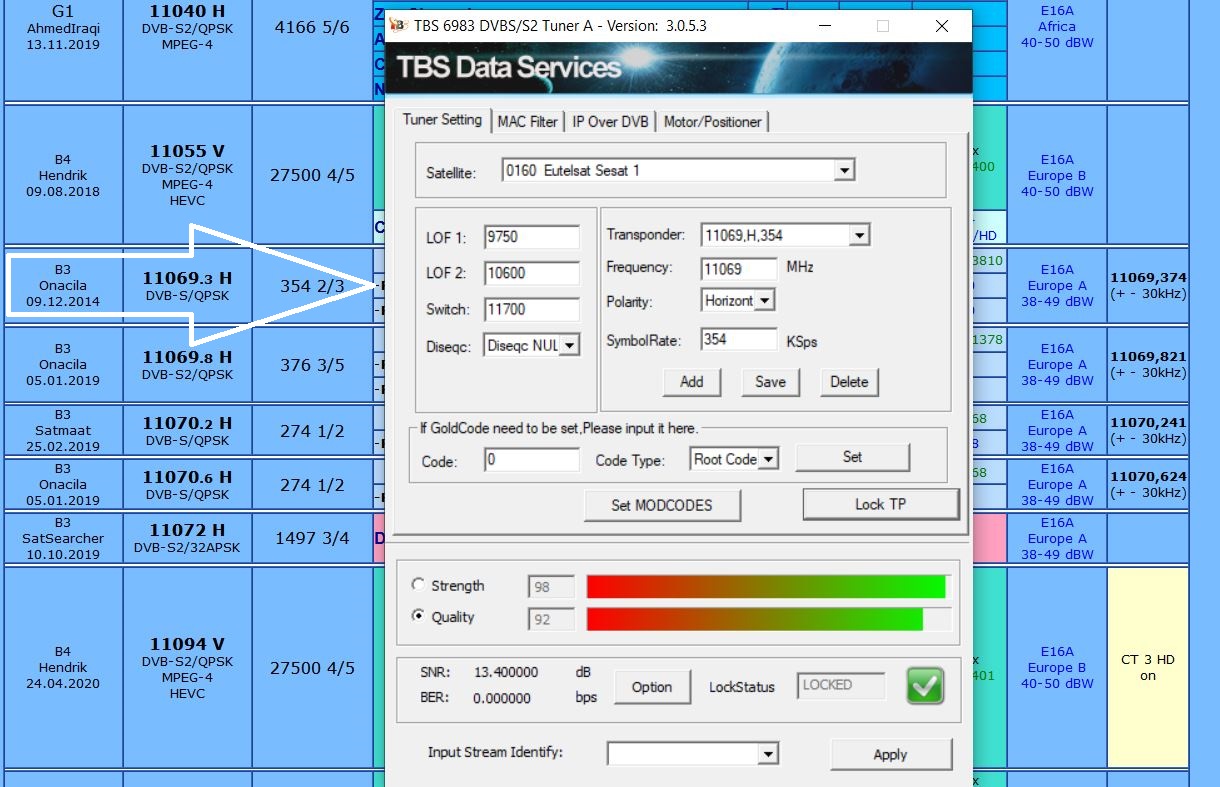
Task: Click the 11094 V frequency cell
Action: click(187, 667)
